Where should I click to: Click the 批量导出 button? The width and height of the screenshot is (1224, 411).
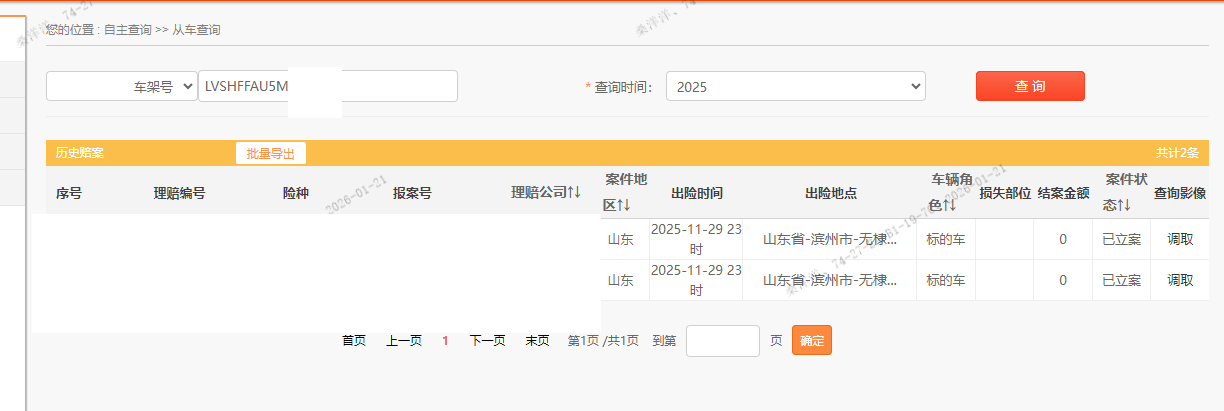coord(270,153)
